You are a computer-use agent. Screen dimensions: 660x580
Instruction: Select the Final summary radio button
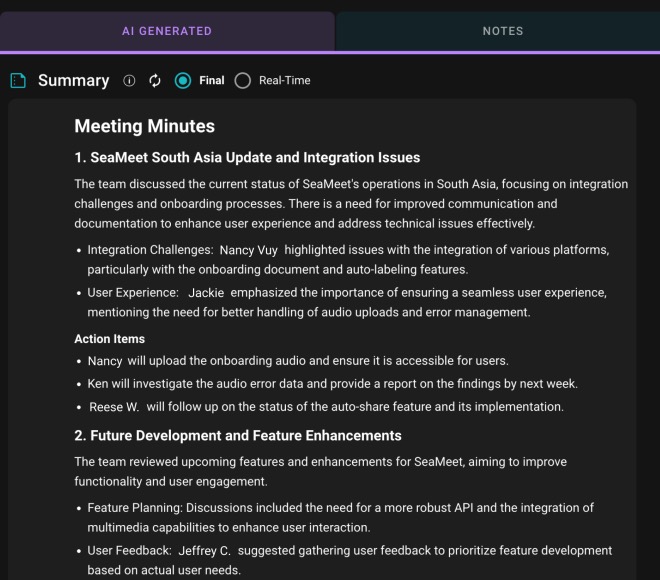[183, 80]
